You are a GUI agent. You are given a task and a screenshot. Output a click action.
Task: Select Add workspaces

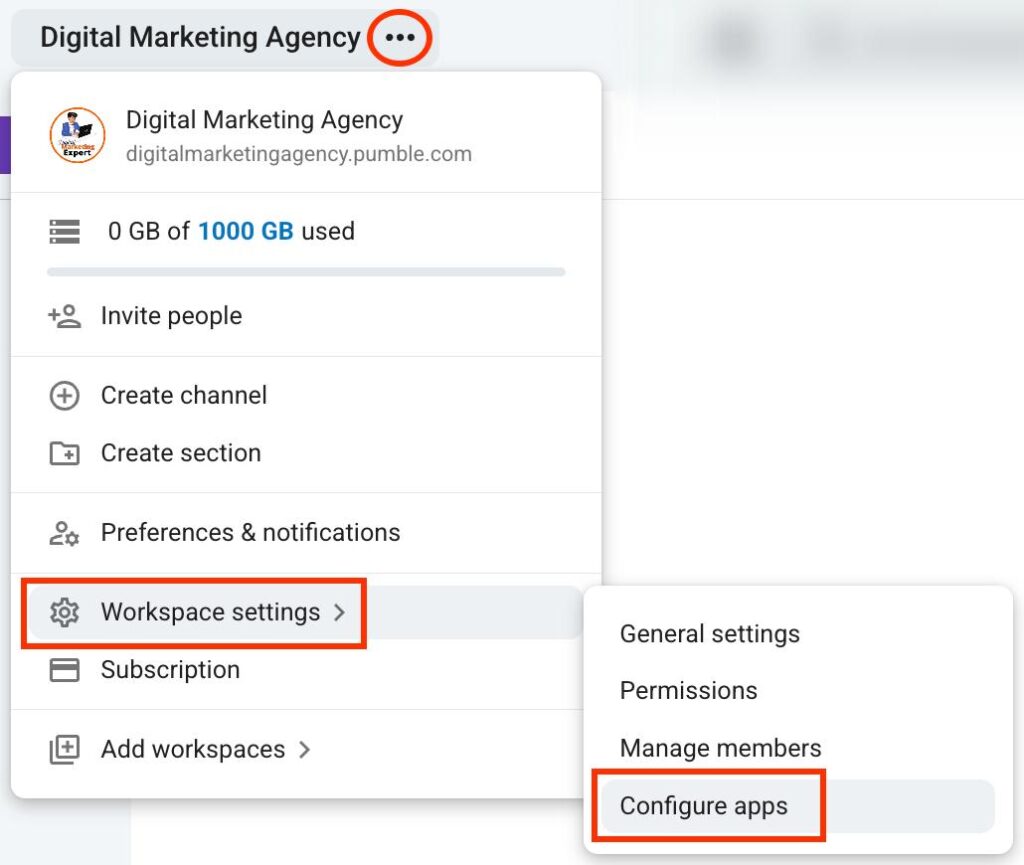coord(306,749)
